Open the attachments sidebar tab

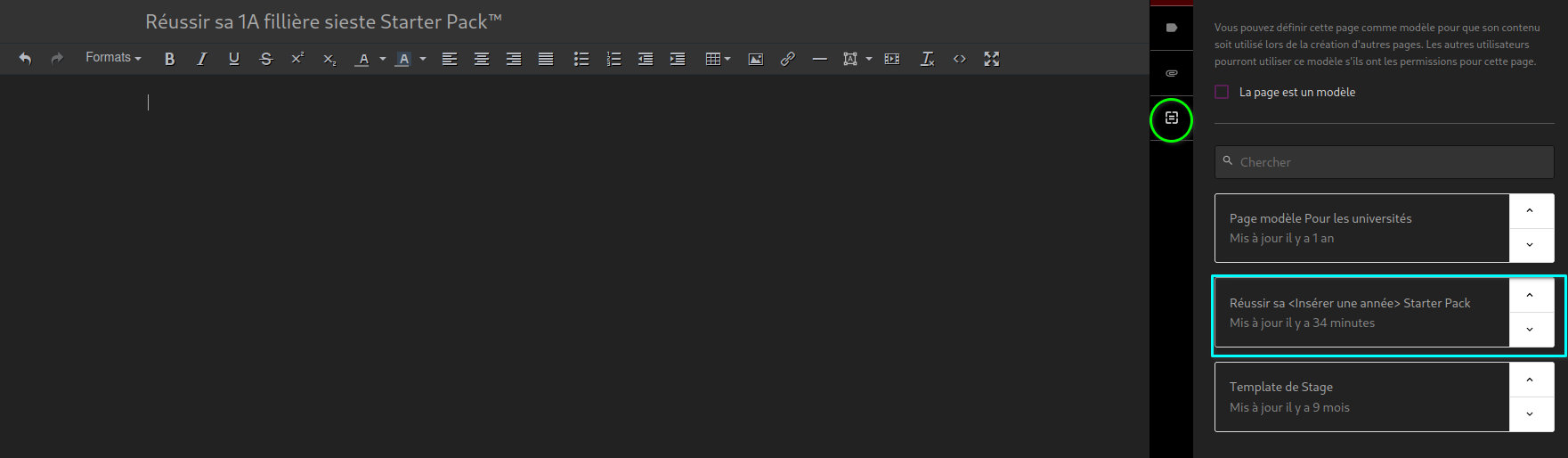1171,73
